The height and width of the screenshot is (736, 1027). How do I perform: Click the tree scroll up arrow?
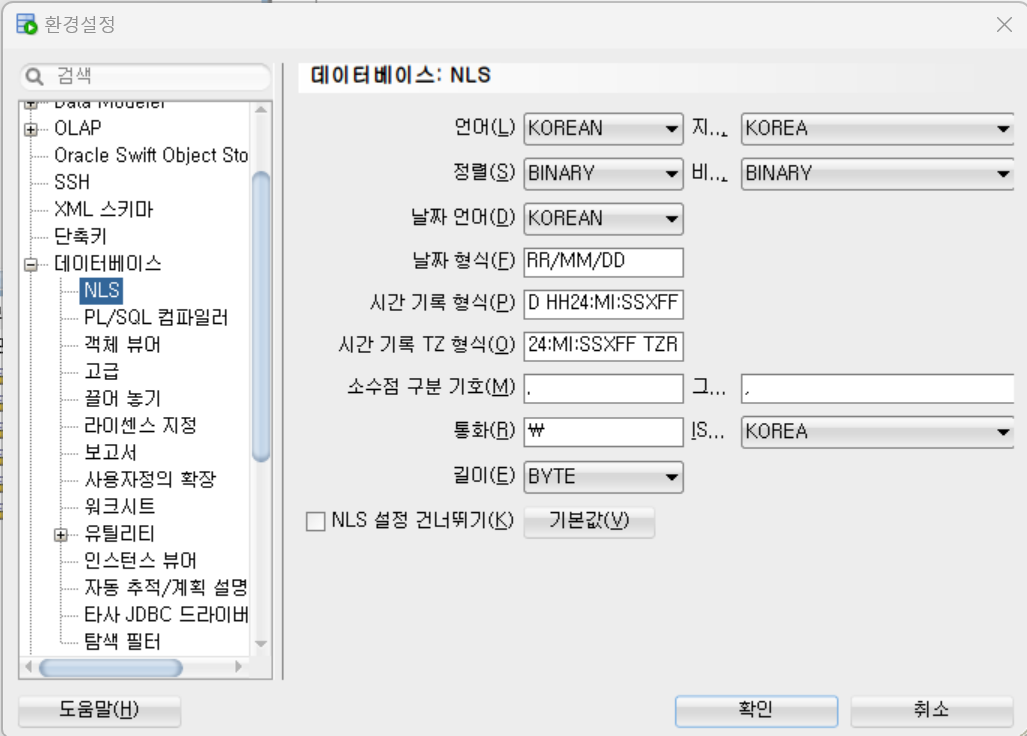click(x=261, y=110)
